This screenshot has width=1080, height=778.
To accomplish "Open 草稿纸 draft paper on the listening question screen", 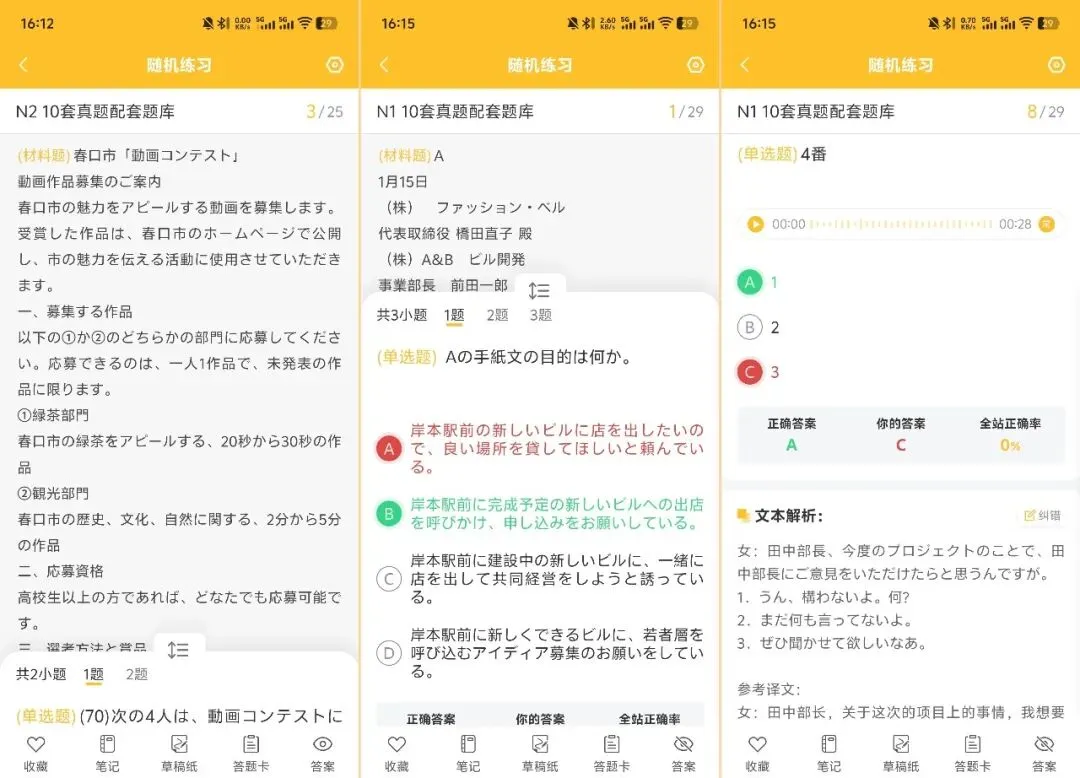I will [x=899, y=745].
